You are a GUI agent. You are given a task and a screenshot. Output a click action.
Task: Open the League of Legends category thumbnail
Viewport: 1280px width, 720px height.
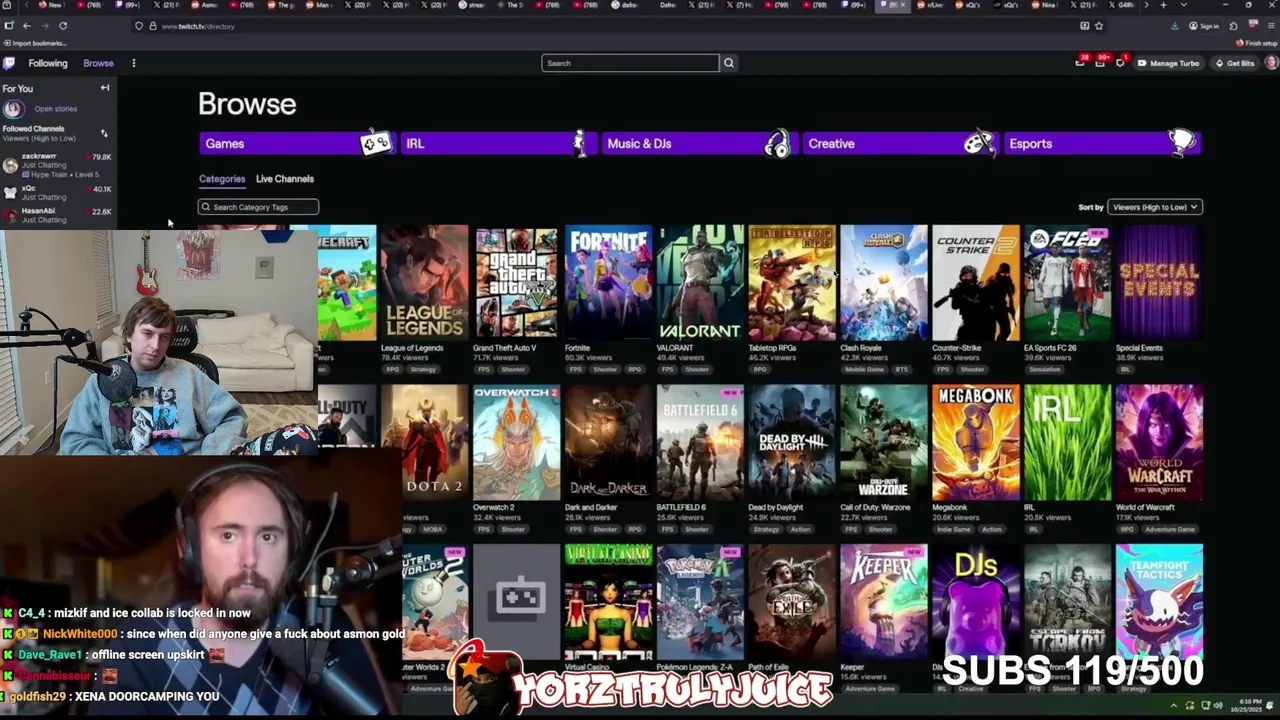tap(424, 283)
